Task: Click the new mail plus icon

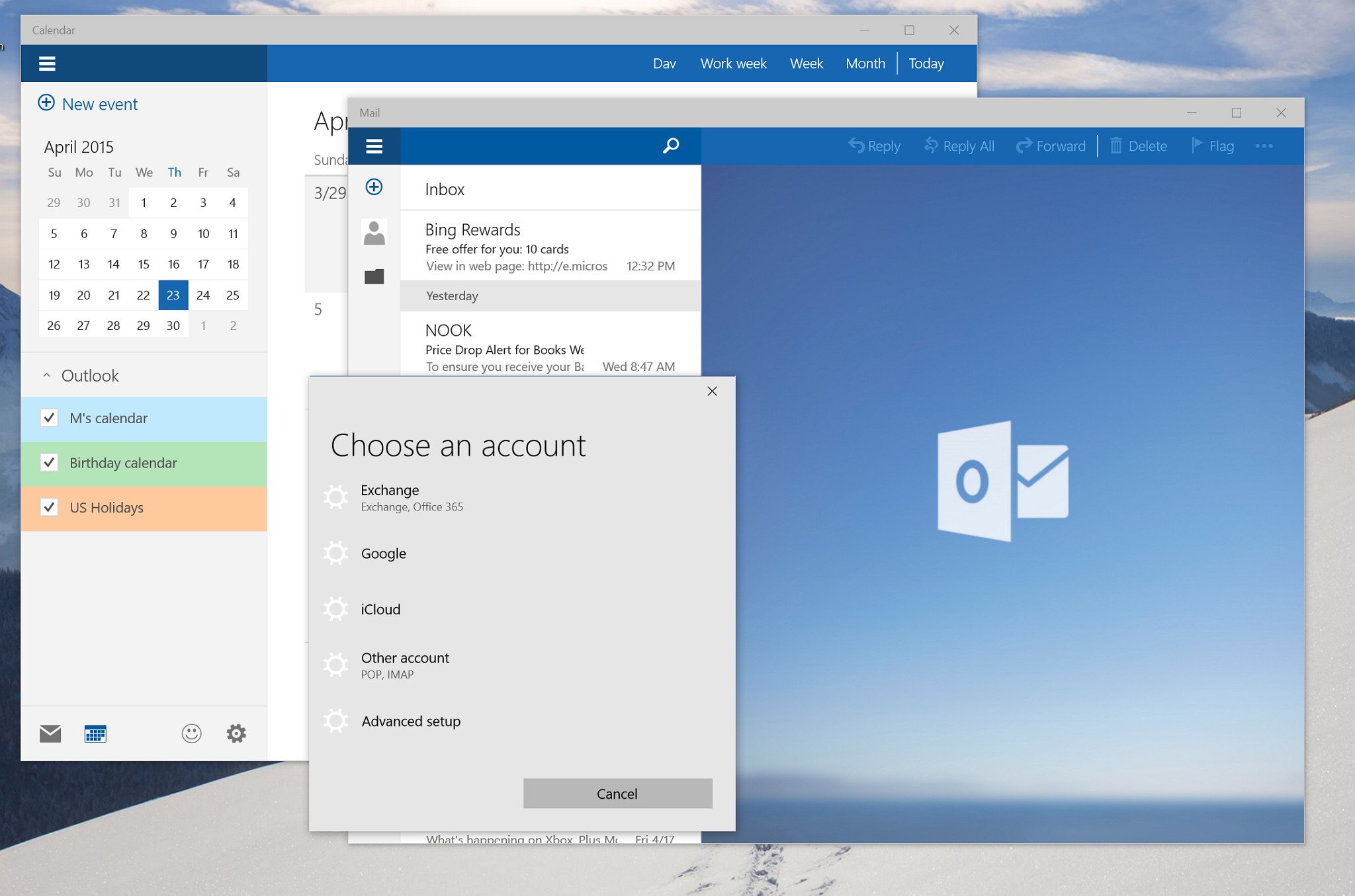Action: tap(374, 187)
